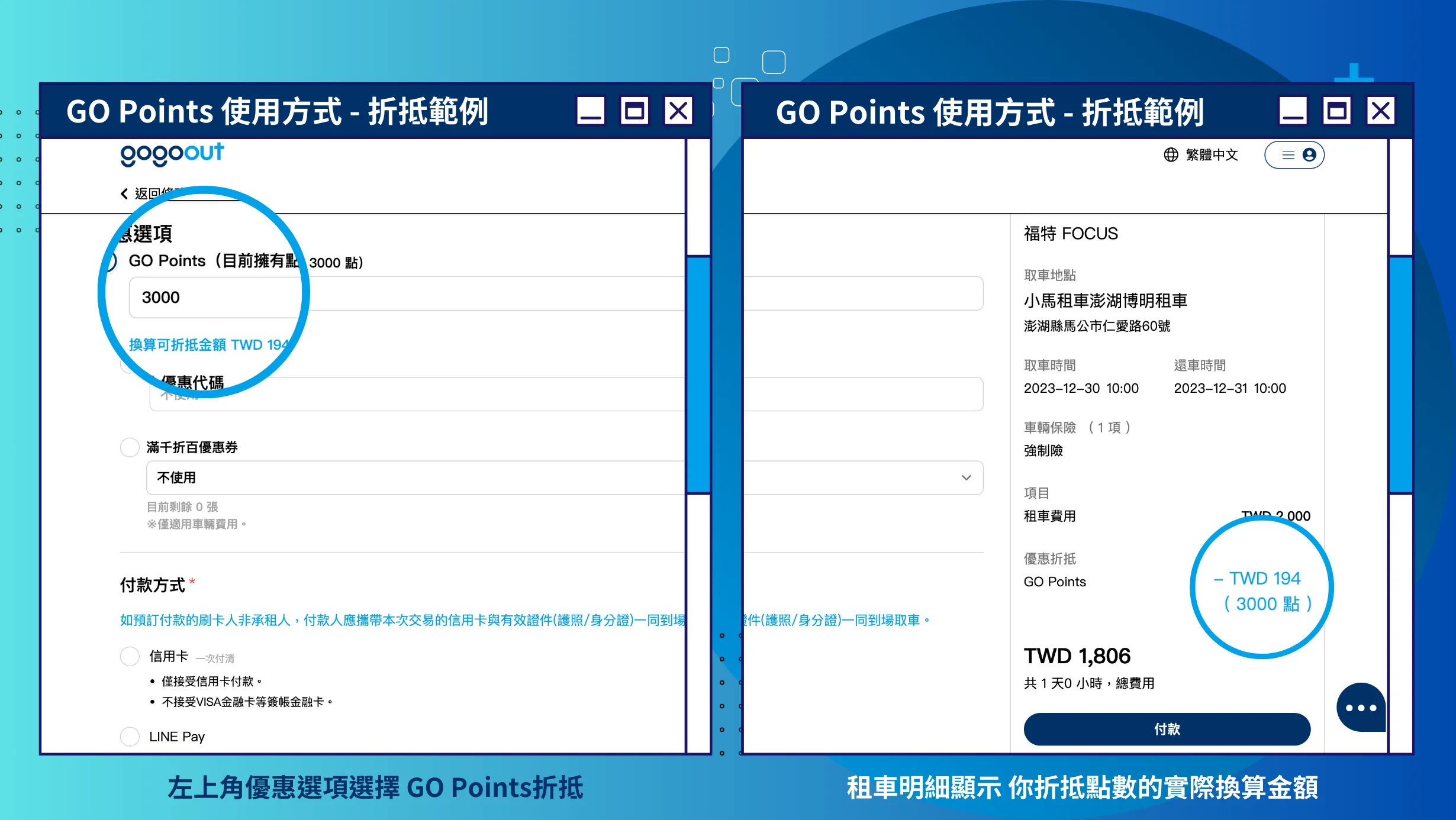Screen dimensions: 1456x820
Task: Click the address 澎湖縣馬公市仁愛路60號
Action: pyautogui.click(x=1097, y=326)
